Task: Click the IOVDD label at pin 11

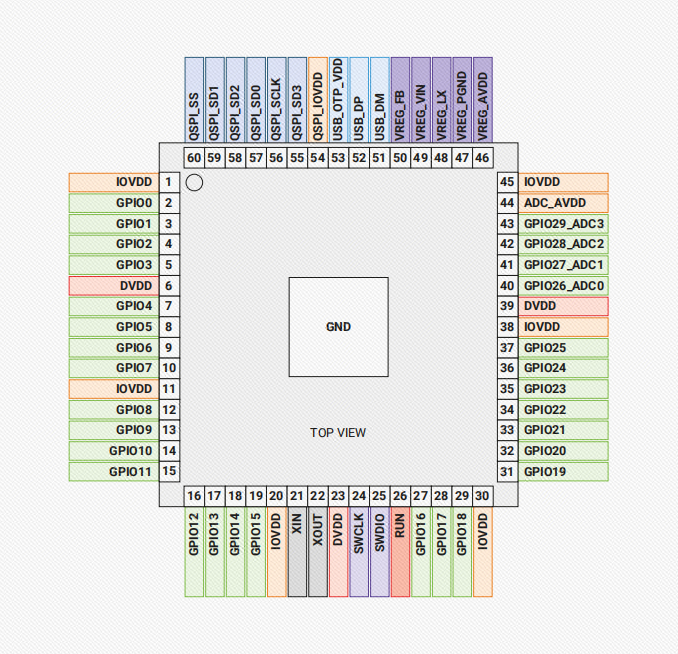Action: click(x=114, y=389)
